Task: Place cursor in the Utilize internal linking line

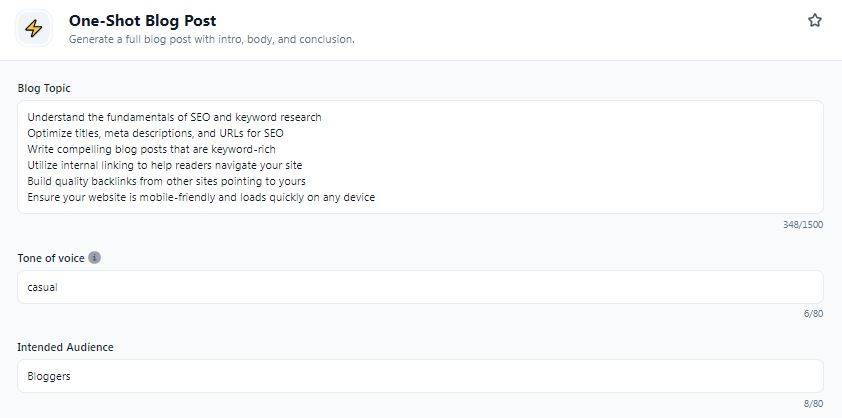Action: (x=165, y=165)
